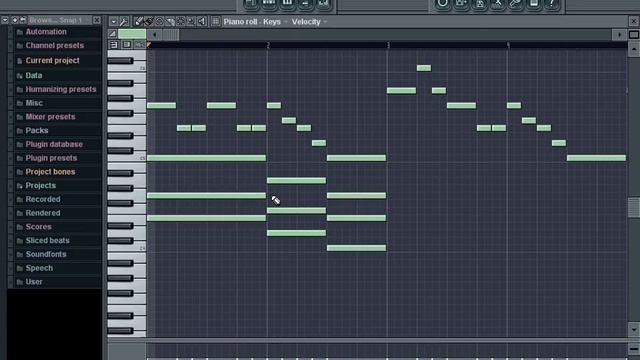Viewport: 640px width, 360px height.
Task: Select the Draw pencil tool
Action: [x=139, y=22]
